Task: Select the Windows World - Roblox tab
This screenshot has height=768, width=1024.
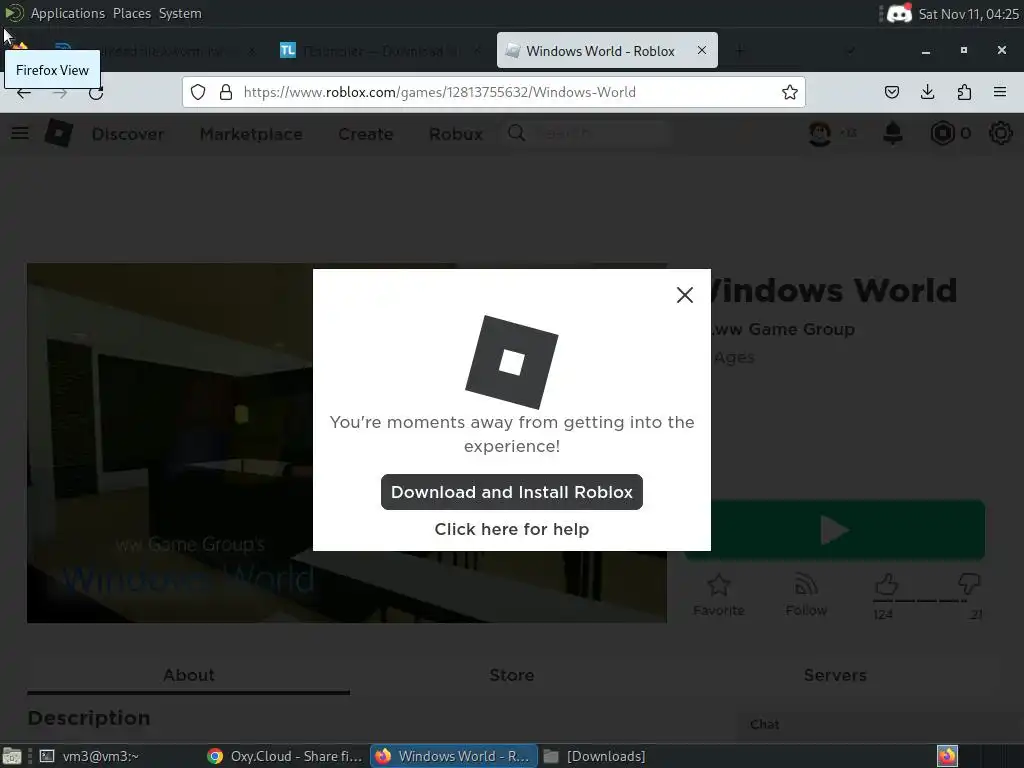Action: [607, 50]
